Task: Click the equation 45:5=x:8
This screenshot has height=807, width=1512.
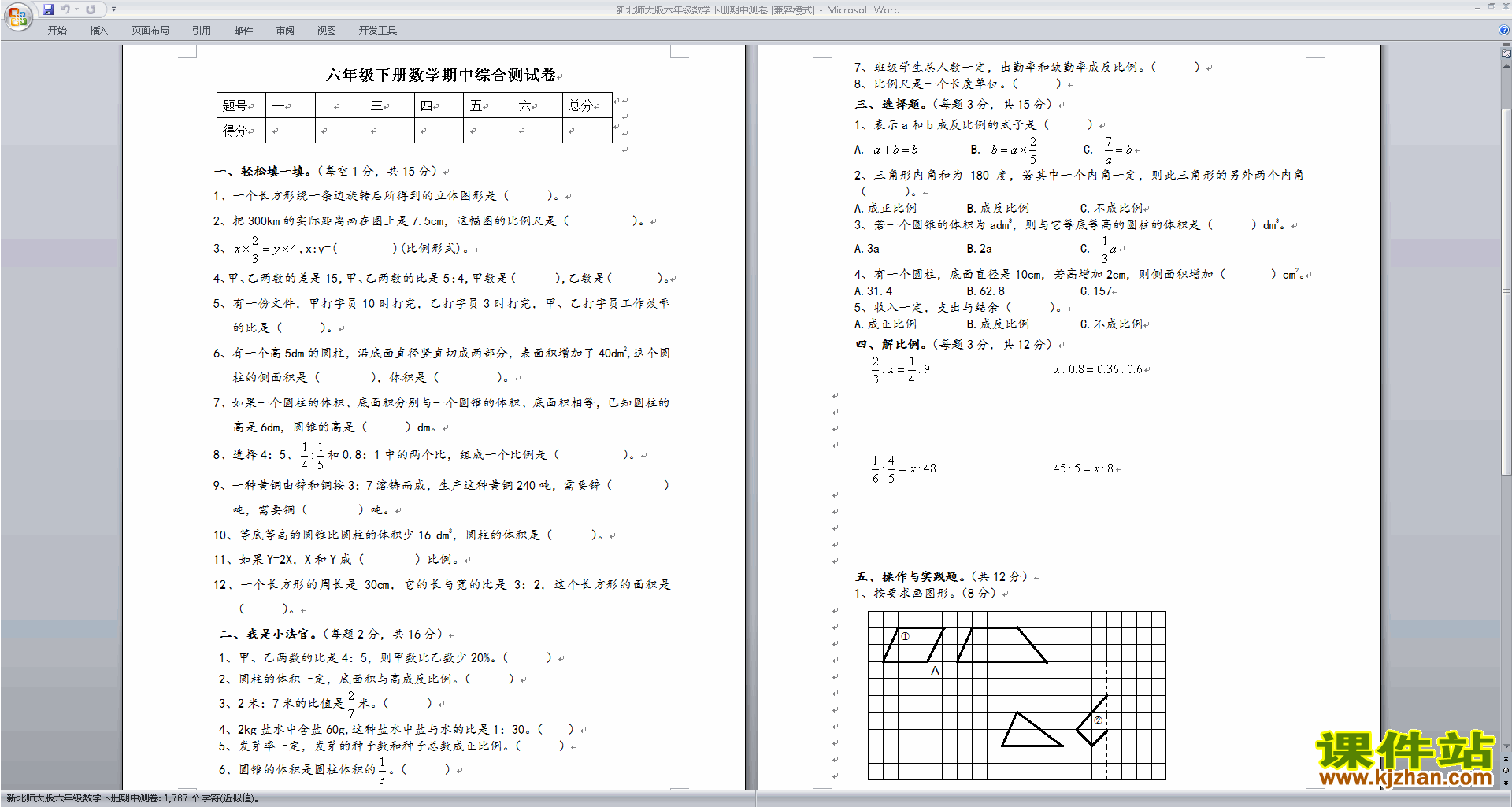Action: coord(1084,468)
